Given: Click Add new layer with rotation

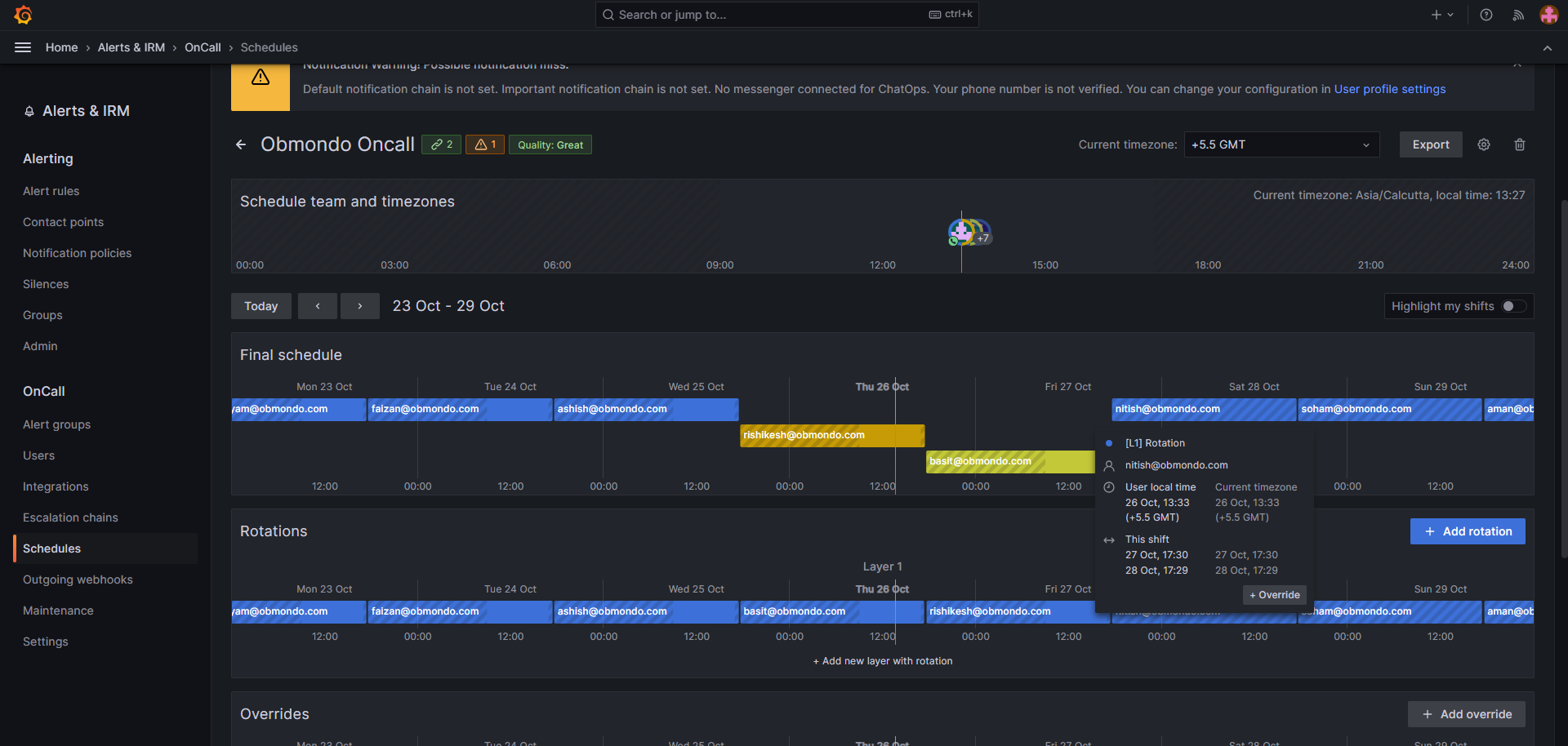Looking at the screenshot, I should tap(883, 661).
